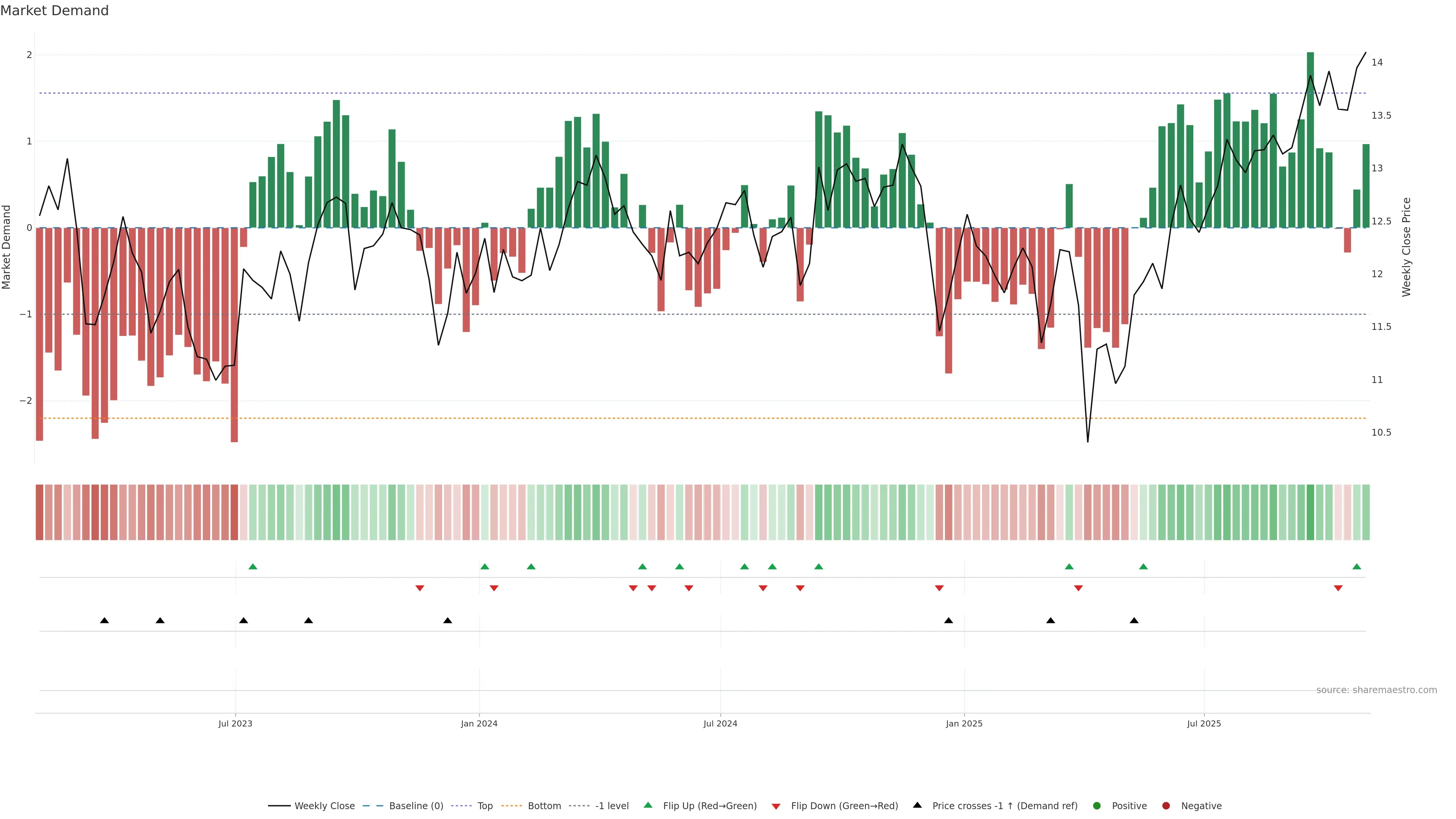
Task: Toggle the -1 level legend item
Action: pos(612,806)
